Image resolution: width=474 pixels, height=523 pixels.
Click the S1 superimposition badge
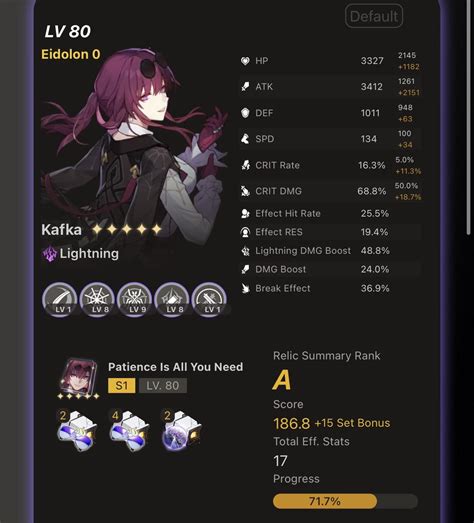(122, 386)
